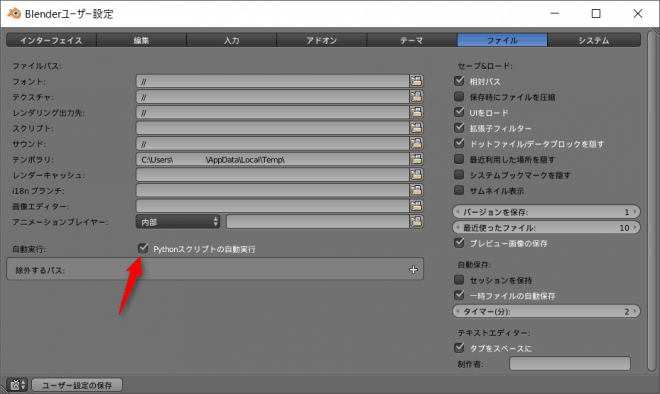This screenshot has height=394, width=660.
Task: Toggle 一時ファイルの自動保存 checkbox
Action: [x=459, y=295]
